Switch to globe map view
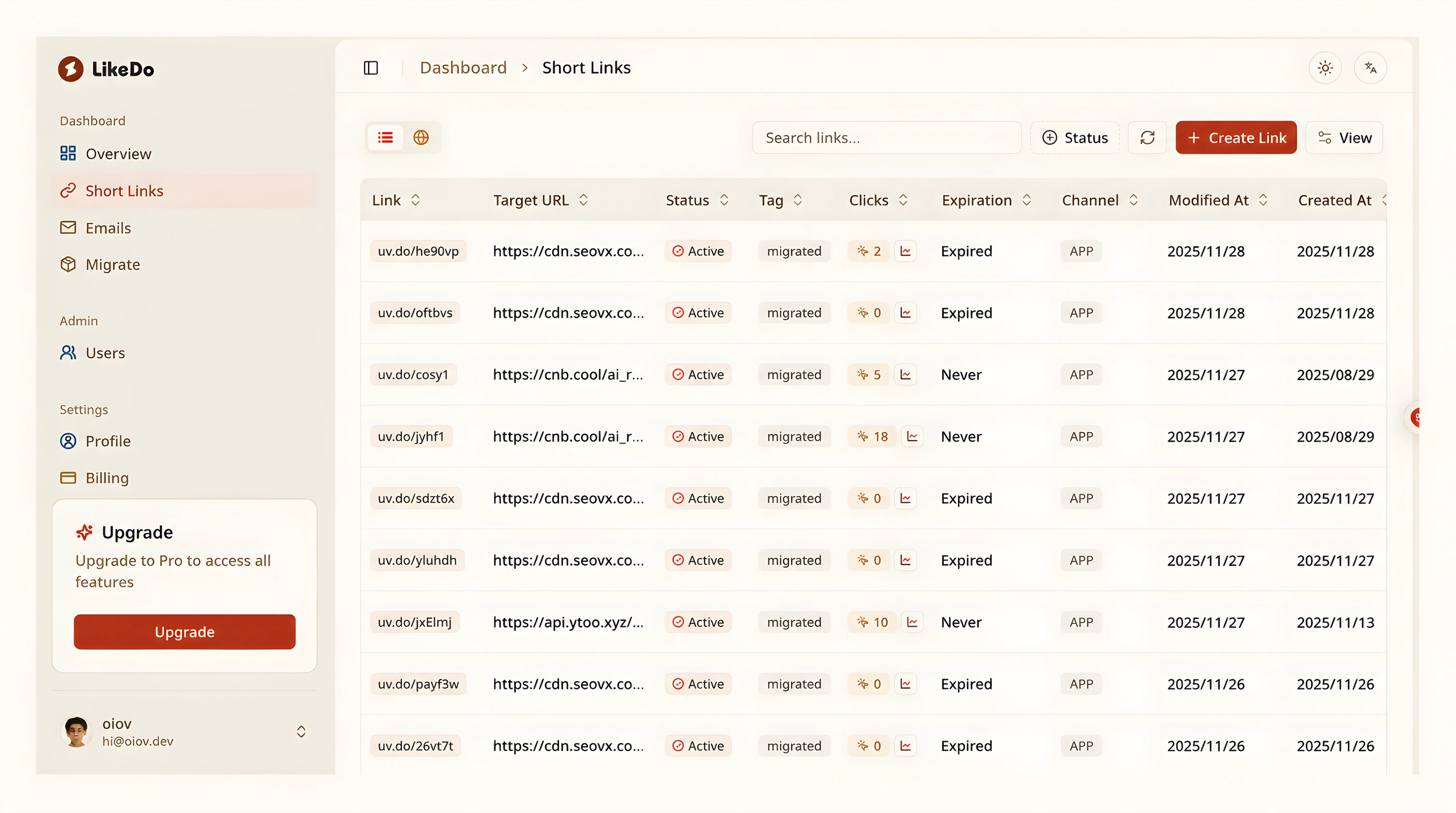The width and height of the screenshot is (1456, 813). point(421,137)
